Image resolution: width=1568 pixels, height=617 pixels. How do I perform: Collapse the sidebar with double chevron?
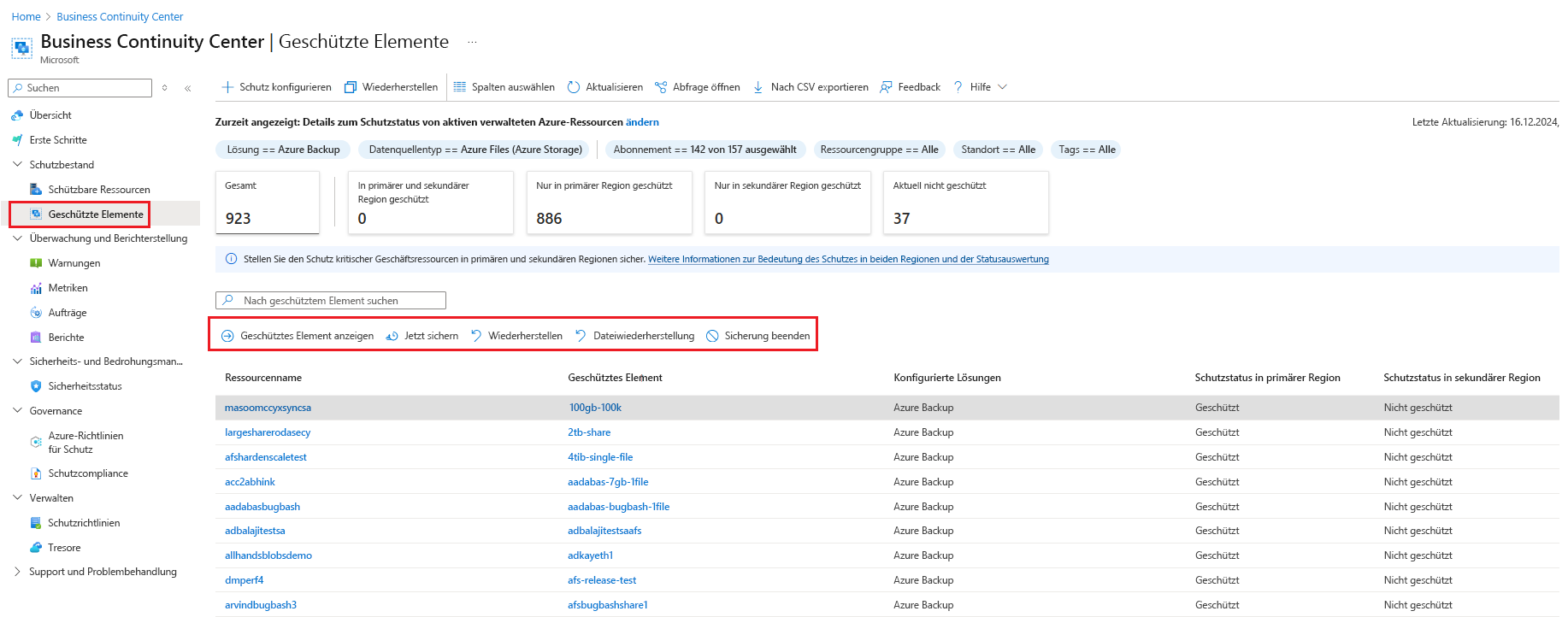188,88
